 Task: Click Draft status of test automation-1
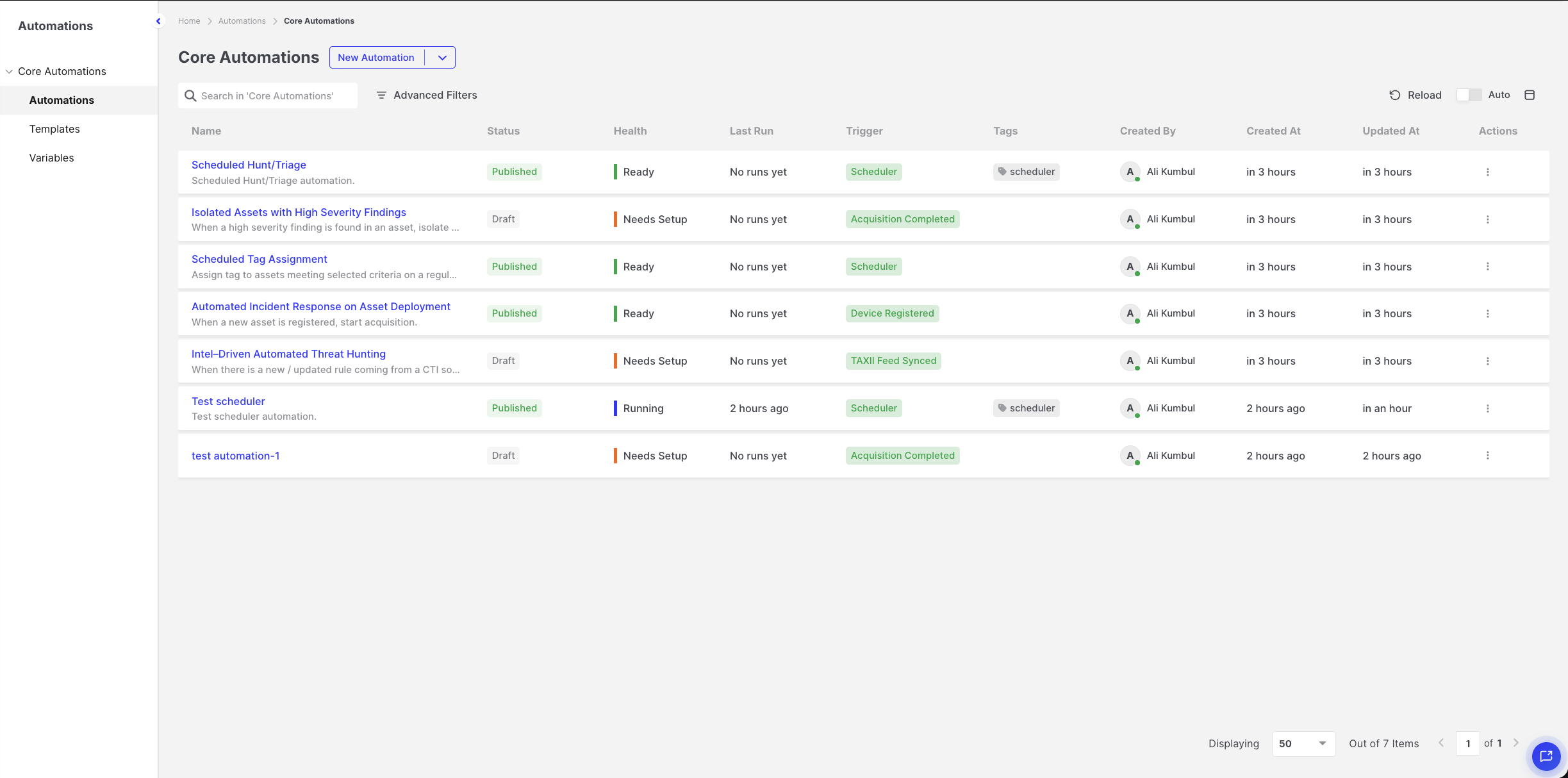[x=503, y=456]
